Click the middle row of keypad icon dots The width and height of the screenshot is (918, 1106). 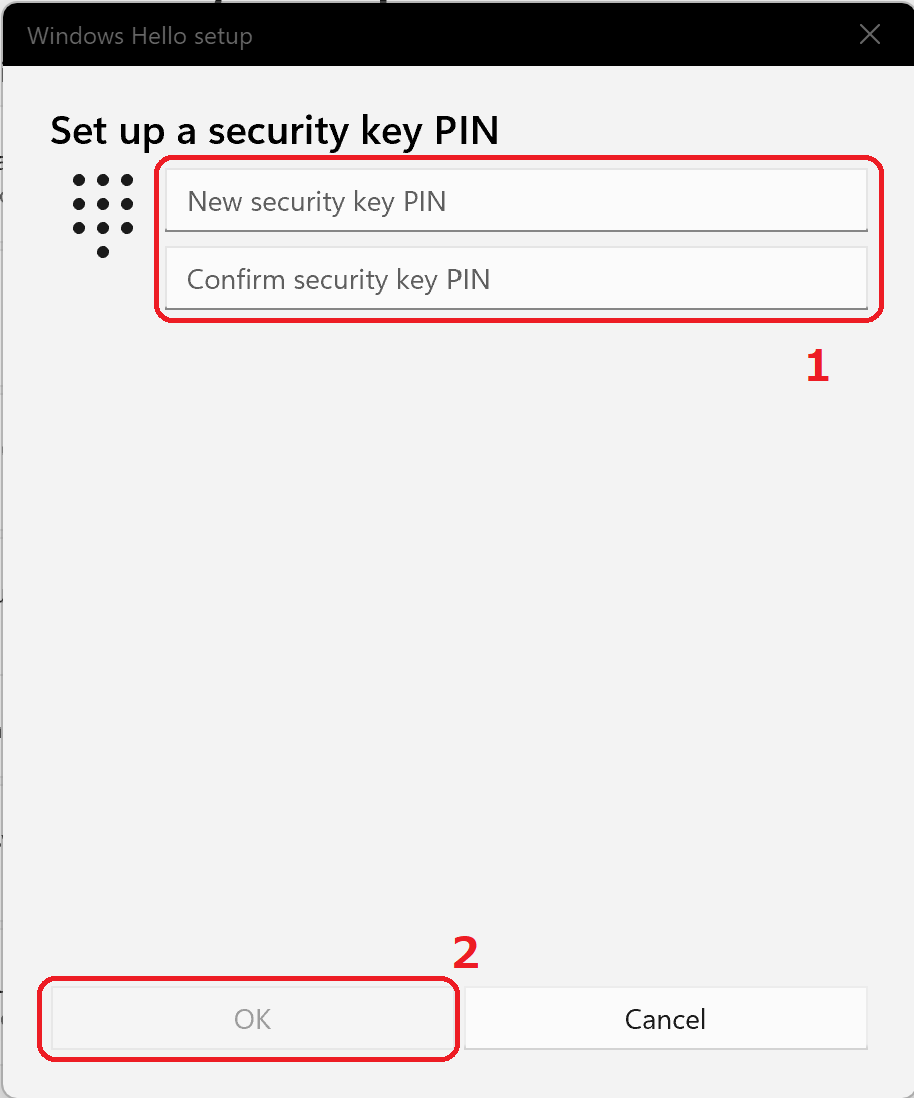(103, 204)
